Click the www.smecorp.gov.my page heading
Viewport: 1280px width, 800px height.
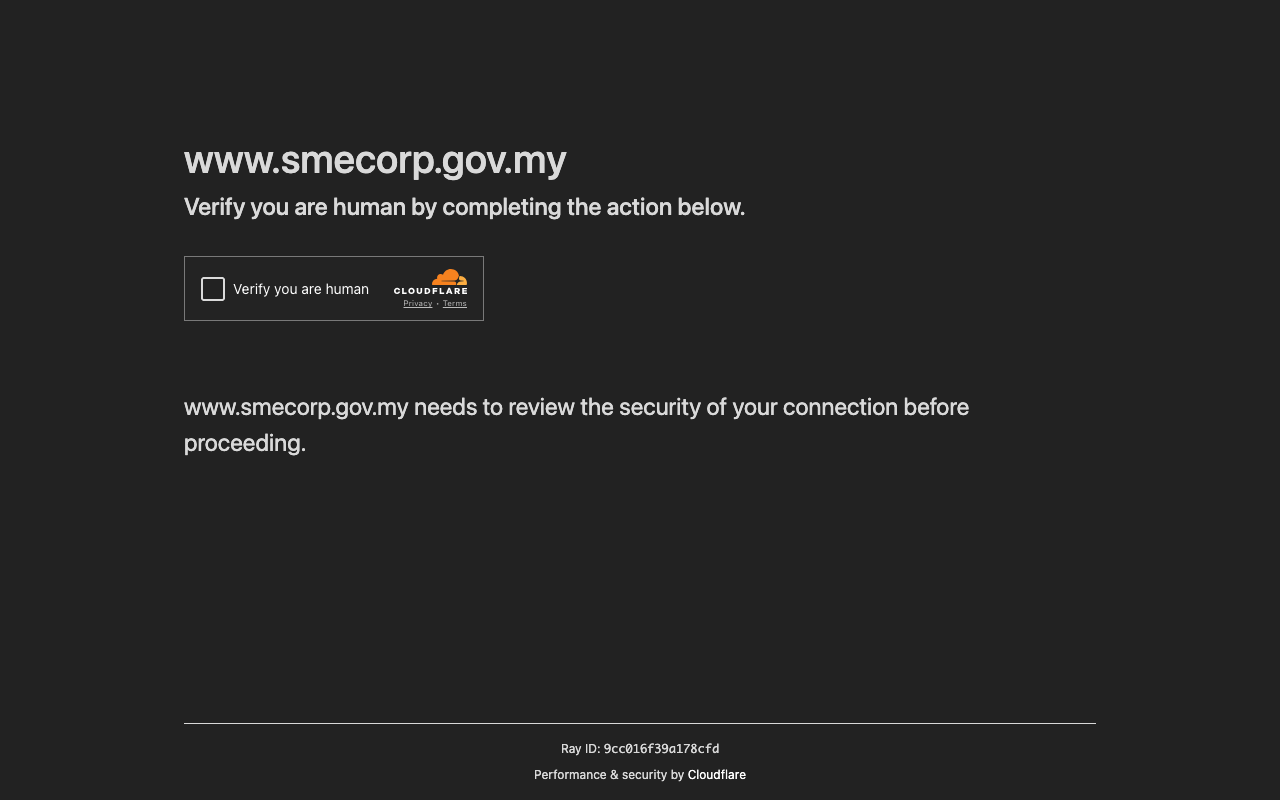[375, 160]
